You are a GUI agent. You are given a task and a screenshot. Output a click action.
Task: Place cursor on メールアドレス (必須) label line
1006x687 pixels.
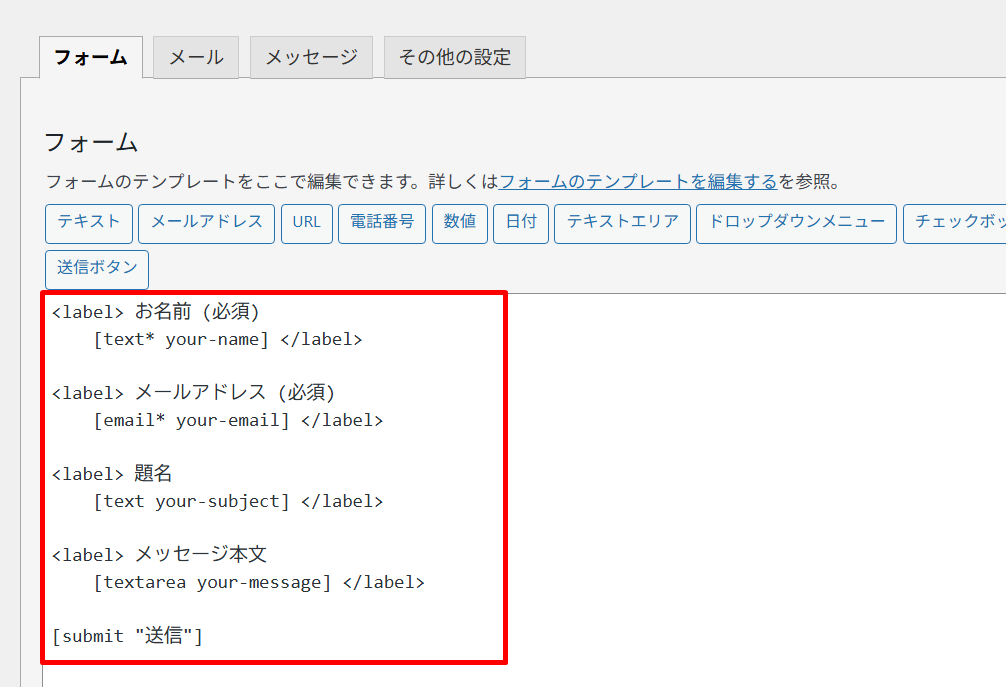pos(194,393)
